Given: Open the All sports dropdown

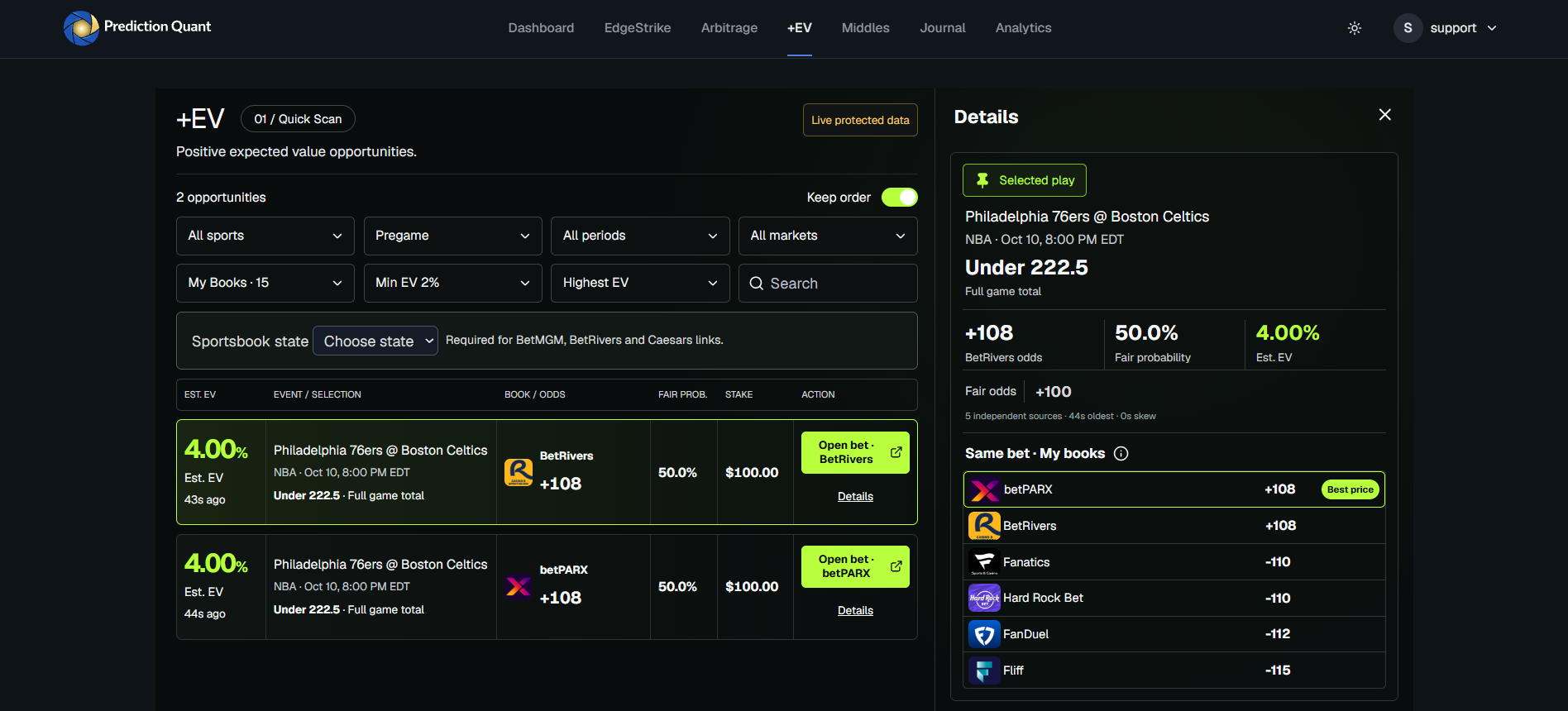Looking at the screenshot, I should tap(265, 236).
